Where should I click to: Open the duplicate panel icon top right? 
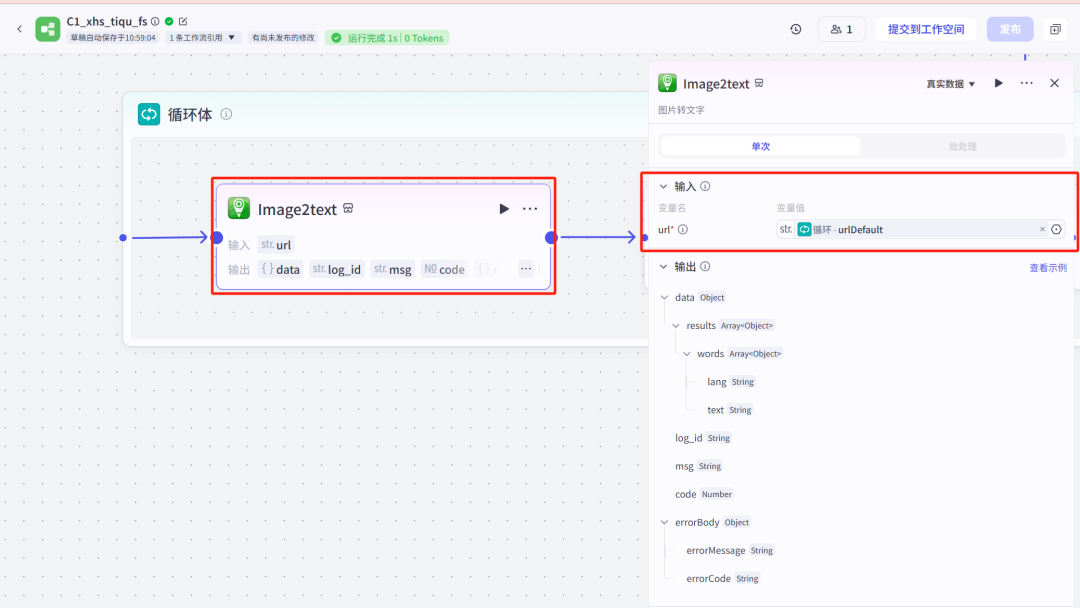(x=1055, y=29)
